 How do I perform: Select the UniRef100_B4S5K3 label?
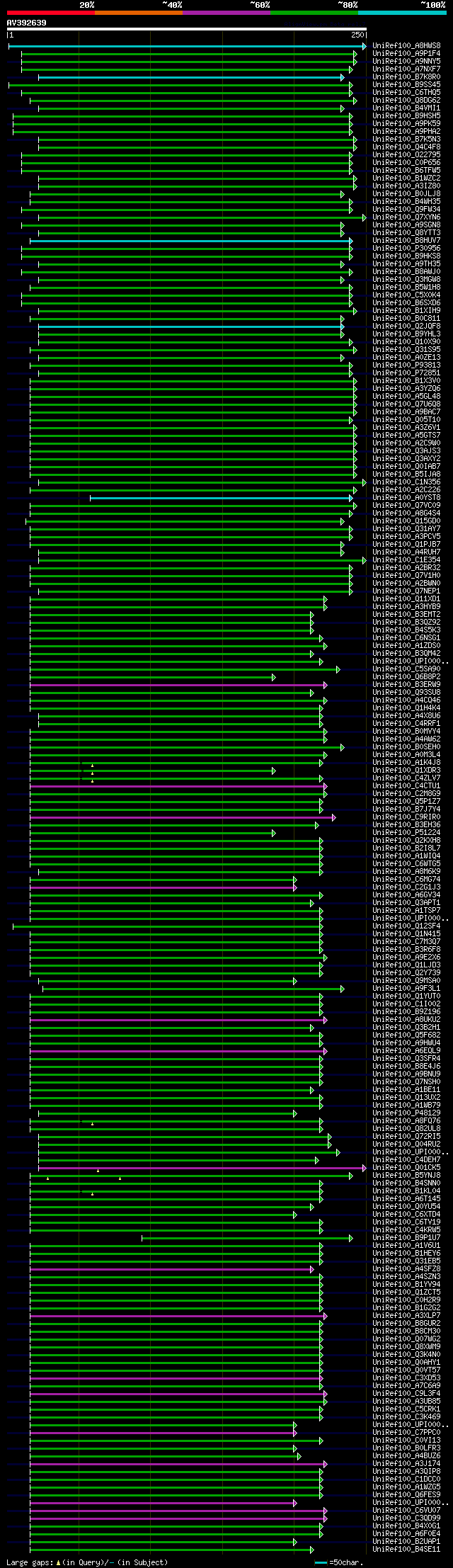coord(406,630)
